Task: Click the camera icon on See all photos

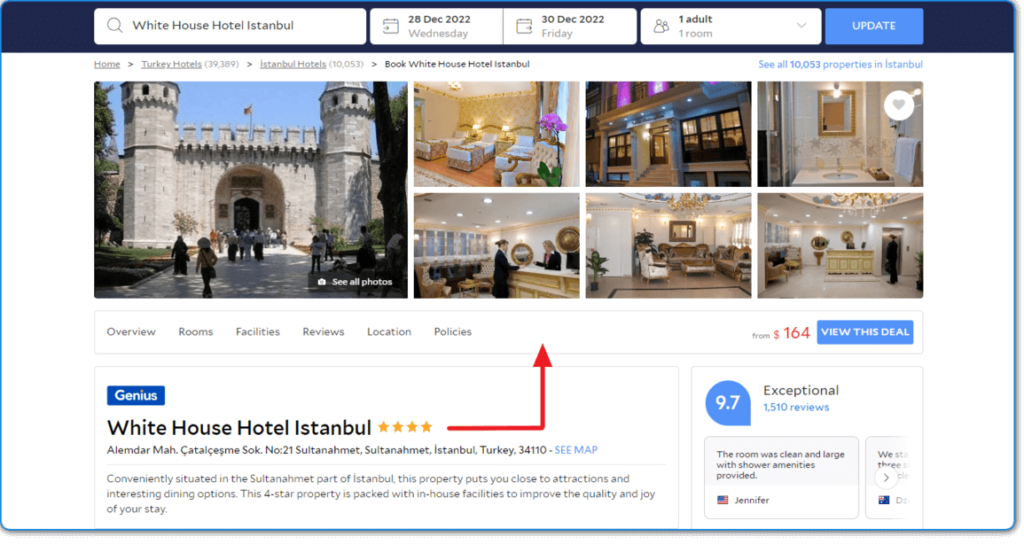Action: (321, 282)
